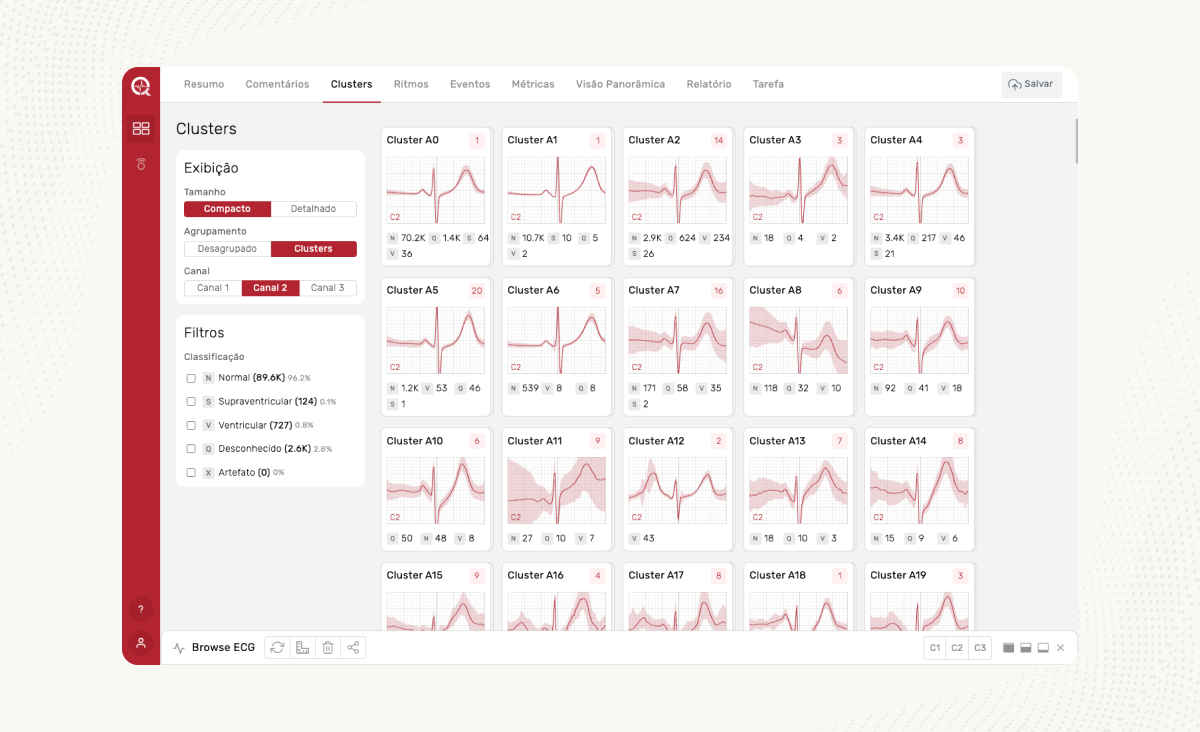This screenshot has width=1200, height=732.
Task: Check the Ventricular filter checkbox
Action: pos(191,425)
